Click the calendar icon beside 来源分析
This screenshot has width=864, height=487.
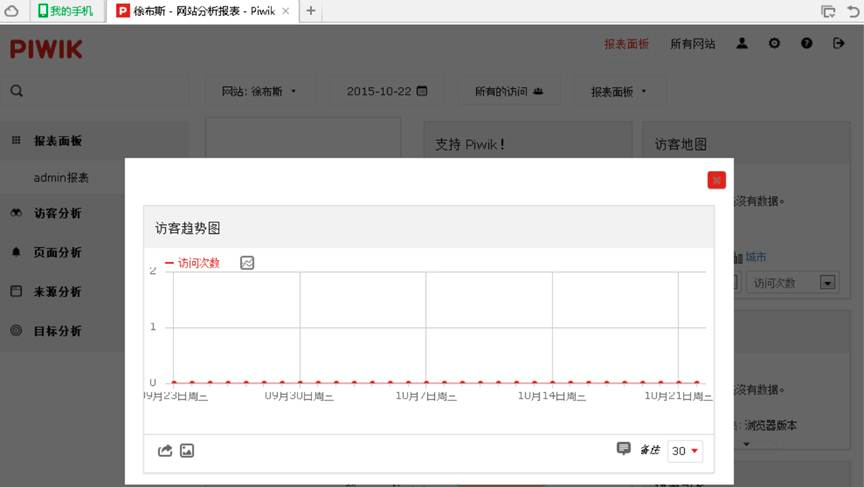point(16,291)
